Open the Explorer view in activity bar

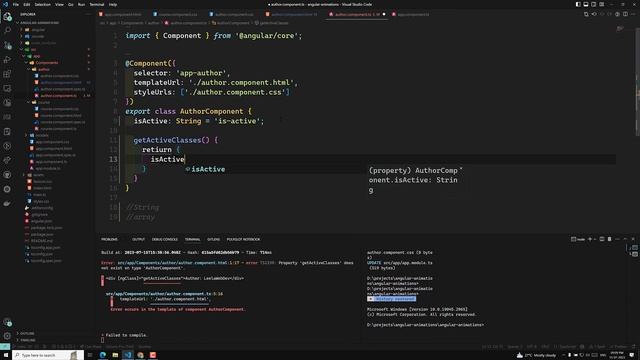coord(7,17)
